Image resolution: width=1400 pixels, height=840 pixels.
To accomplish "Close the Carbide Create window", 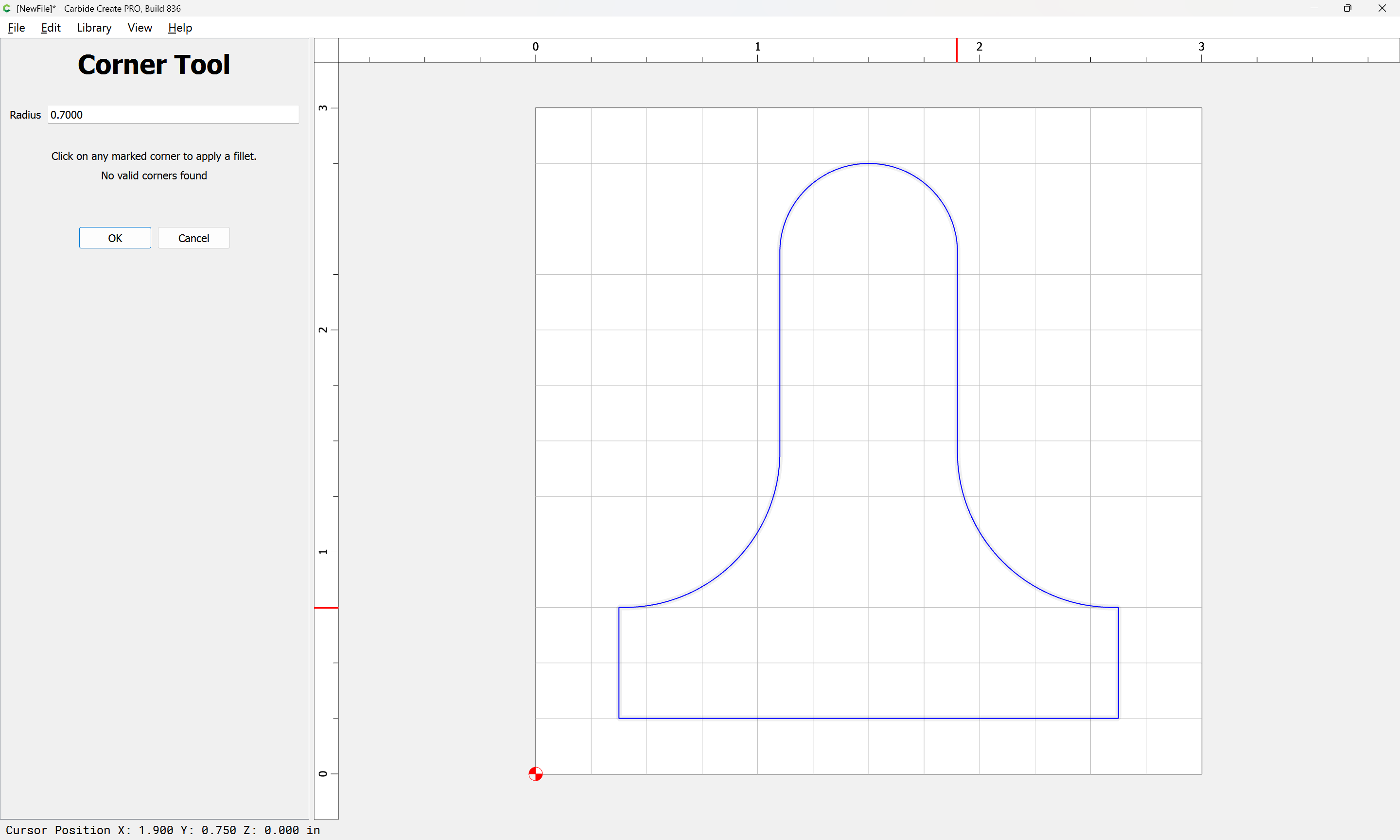I will coord(1382,8).
